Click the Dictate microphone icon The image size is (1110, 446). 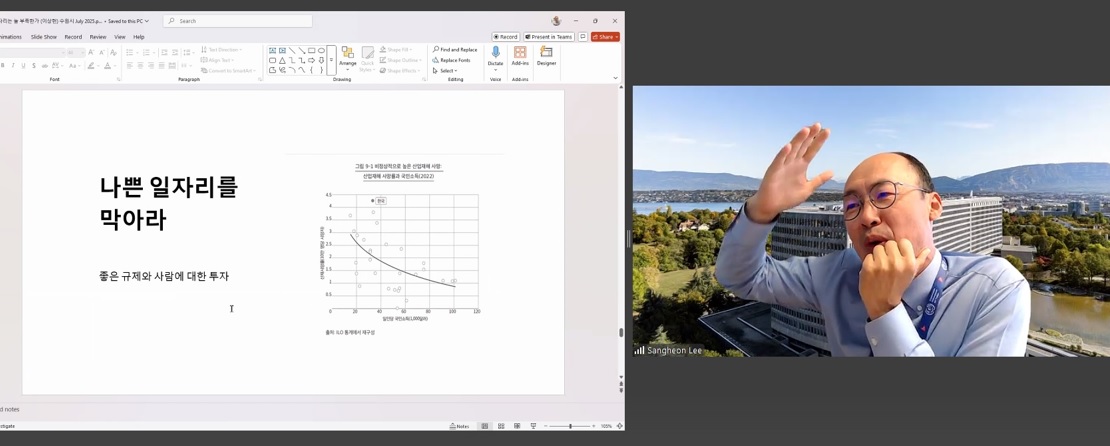(495, 53)
